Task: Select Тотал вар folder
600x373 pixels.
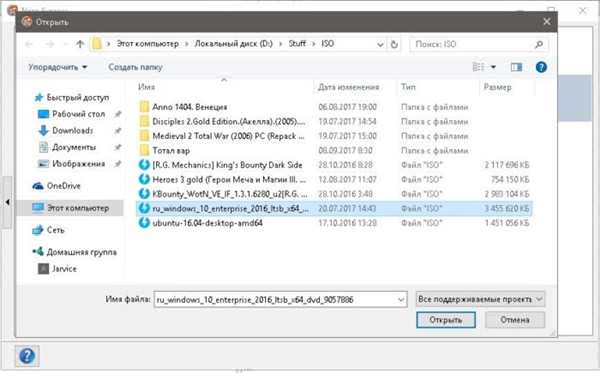Action: [171, 151]
